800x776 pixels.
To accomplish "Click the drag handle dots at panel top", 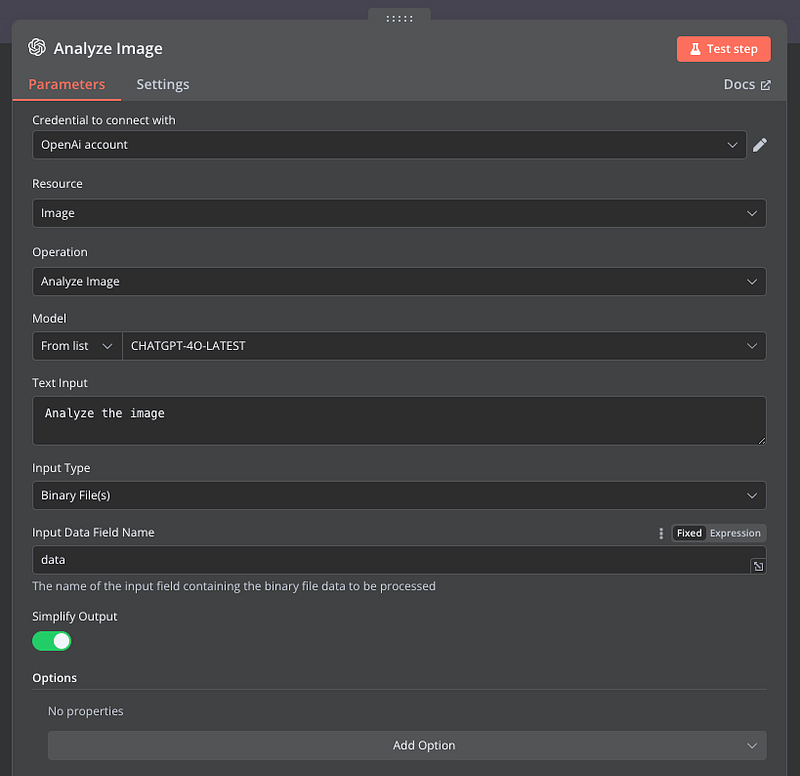I will [x=399, y=18].
